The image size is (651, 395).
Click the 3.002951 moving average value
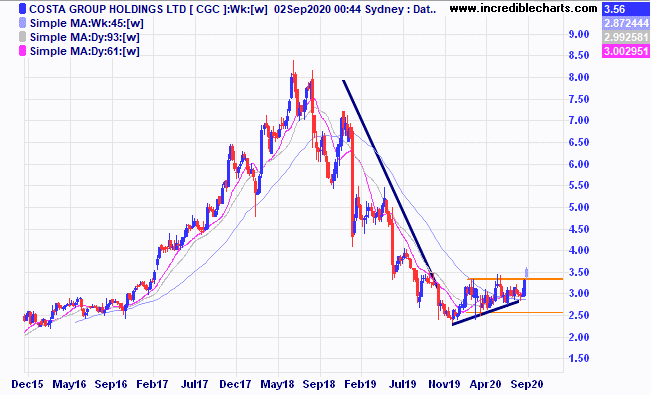pos(625,52)
